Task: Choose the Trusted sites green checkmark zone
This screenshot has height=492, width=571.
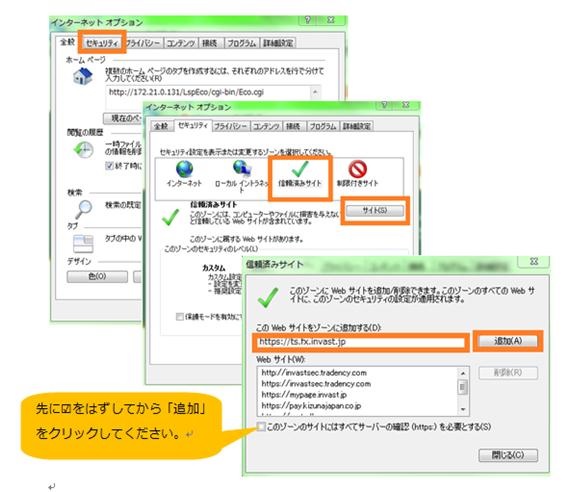Action: [x=300, y=169]
